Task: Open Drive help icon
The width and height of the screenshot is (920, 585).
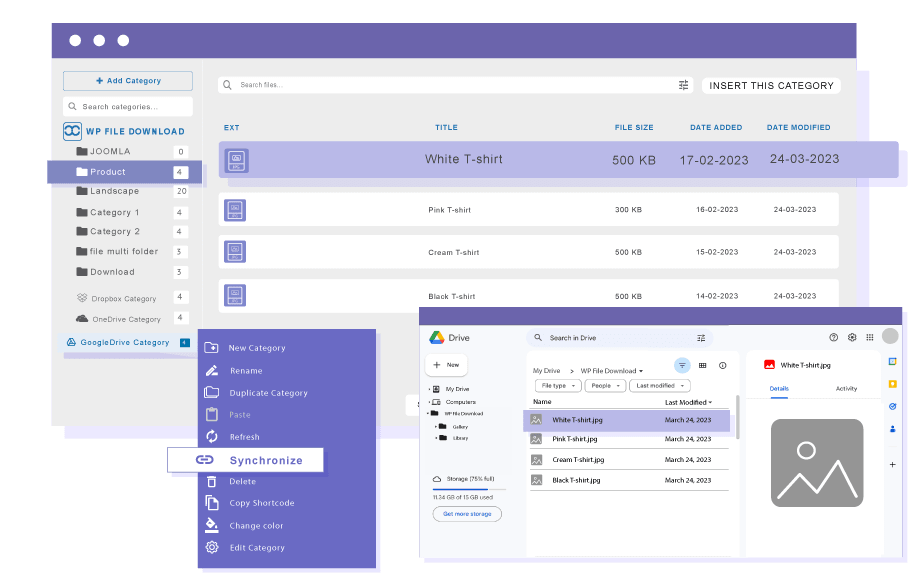Action: click(x=834, y=338)
